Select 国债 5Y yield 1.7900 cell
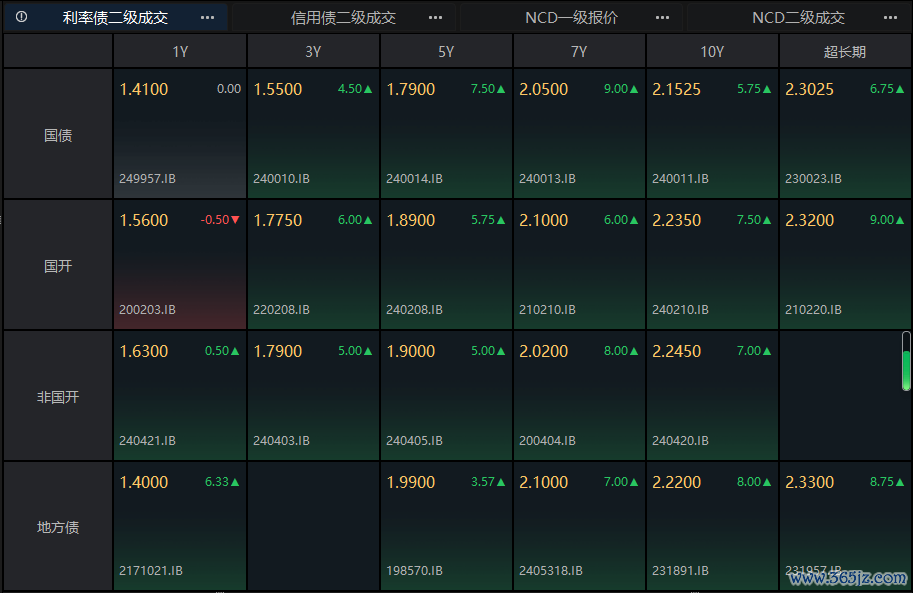 (x=446, y=133)
